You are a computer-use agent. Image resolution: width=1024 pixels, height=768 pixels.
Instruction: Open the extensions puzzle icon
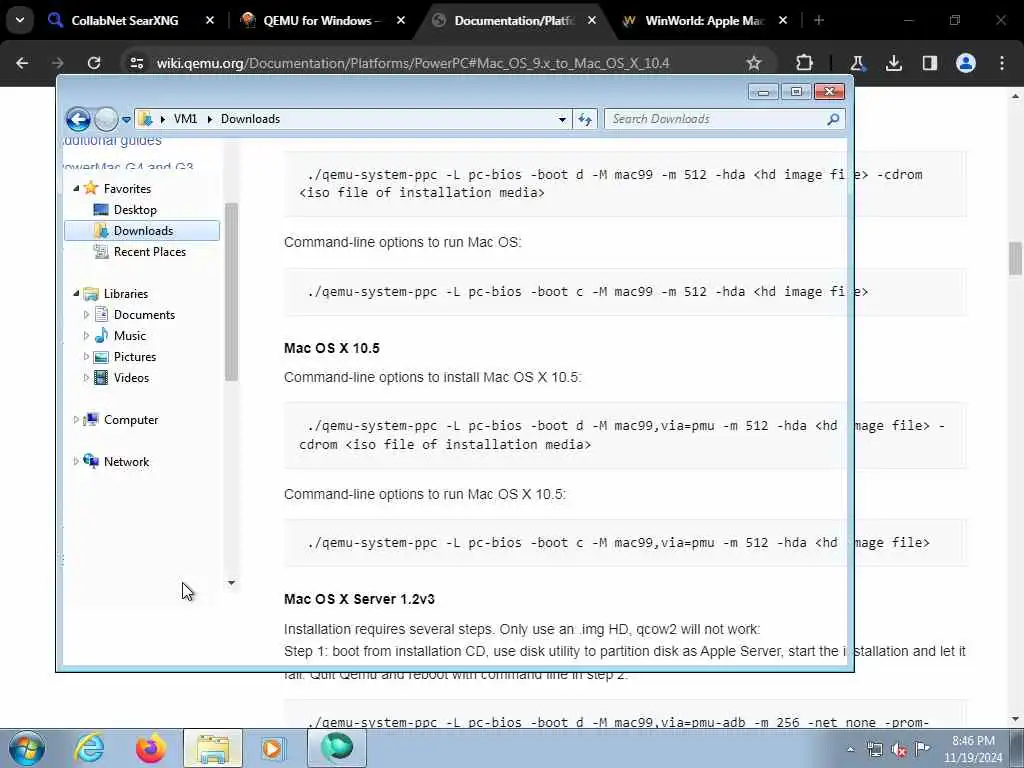click(x=805, y=63)
